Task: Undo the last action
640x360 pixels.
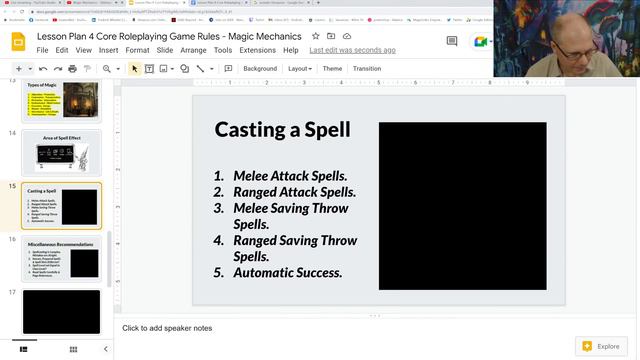Action: coord(43,69)
